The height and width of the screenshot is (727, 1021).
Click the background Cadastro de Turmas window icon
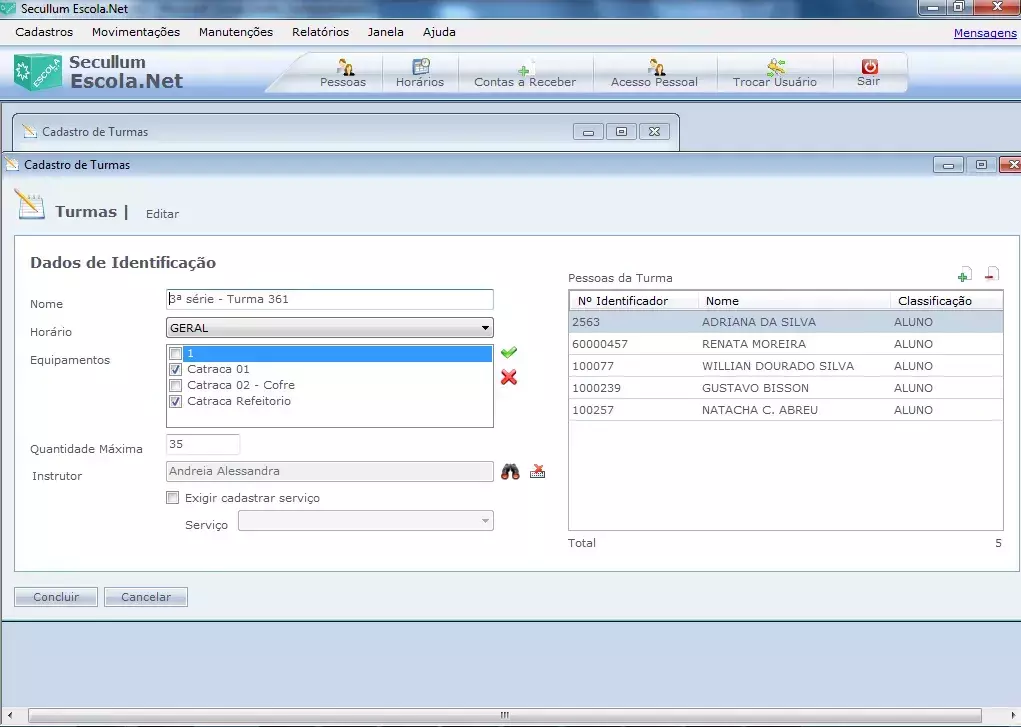click(30, 131)
